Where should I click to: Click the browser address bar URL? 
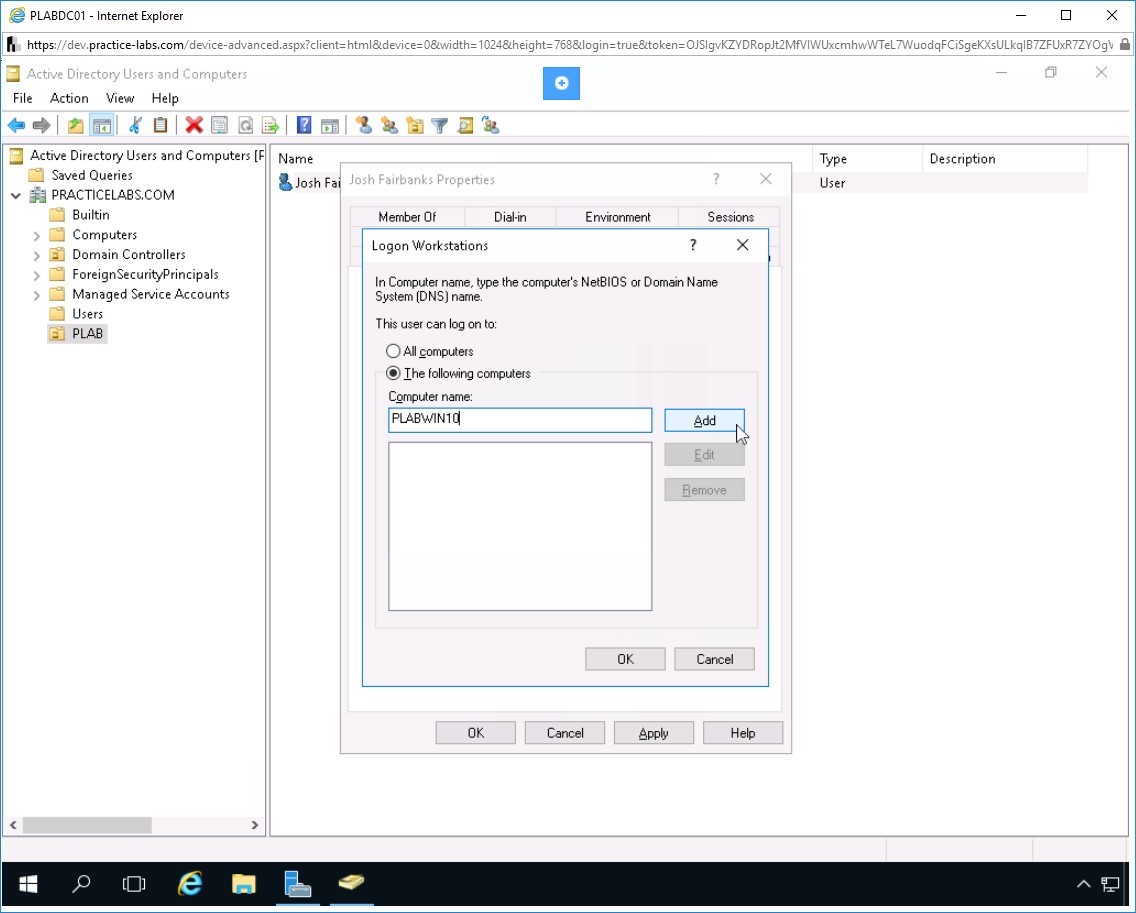coord(569,45)
